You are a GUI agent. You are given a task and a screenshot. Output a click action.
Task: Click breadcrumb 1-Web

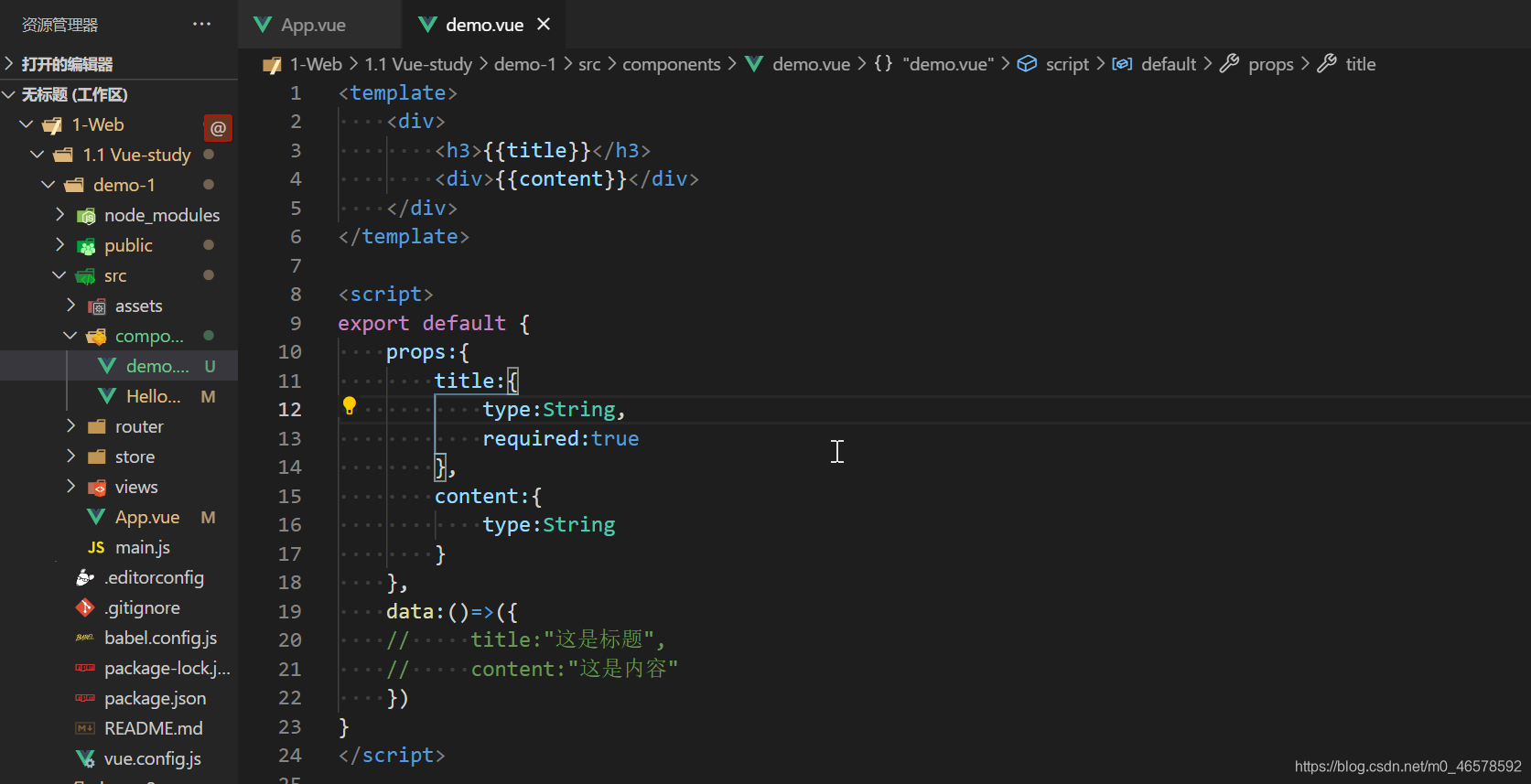click(x=316, y=64)
